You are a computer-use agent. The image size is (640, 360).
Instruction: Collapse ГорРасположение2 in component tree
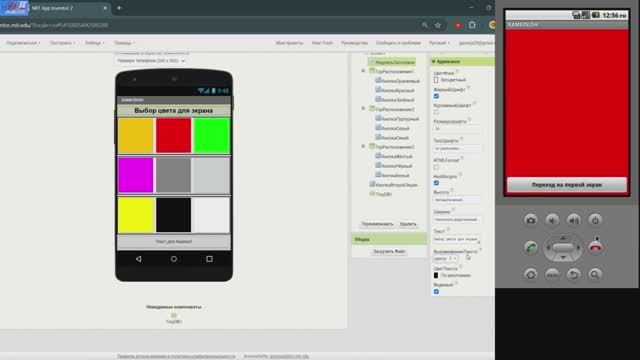363,109
